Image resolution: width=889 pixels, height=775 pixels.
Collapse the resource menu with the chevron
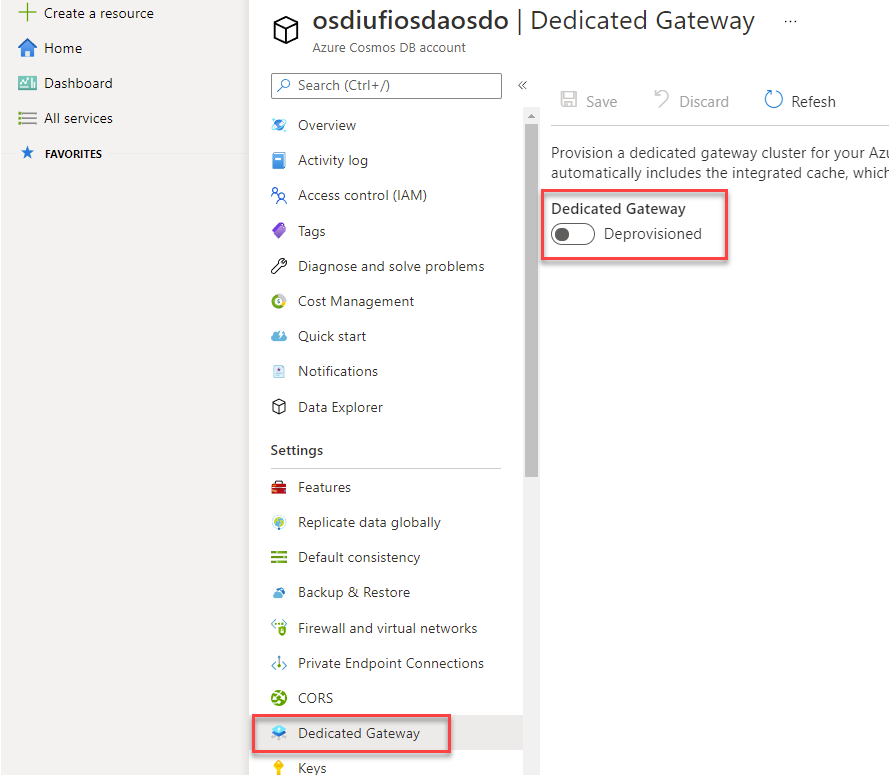pyautogui.click(x=522, y=85)
